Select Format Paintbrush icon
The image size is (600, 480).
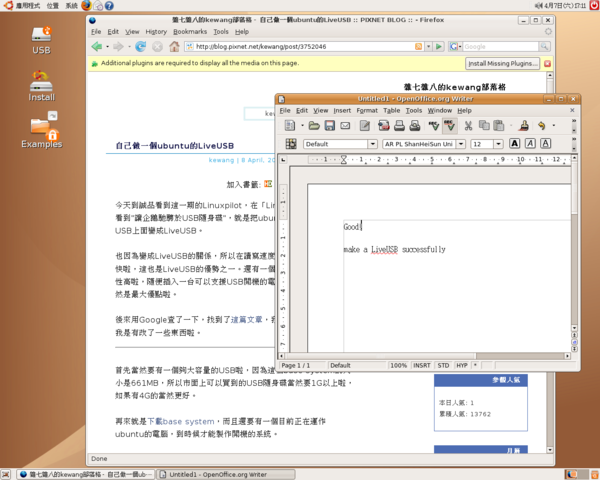[x=524, y=126]
